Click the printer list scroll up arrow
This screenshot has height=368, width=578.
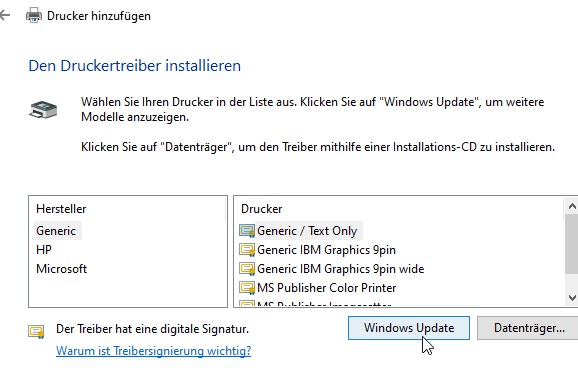572,206
